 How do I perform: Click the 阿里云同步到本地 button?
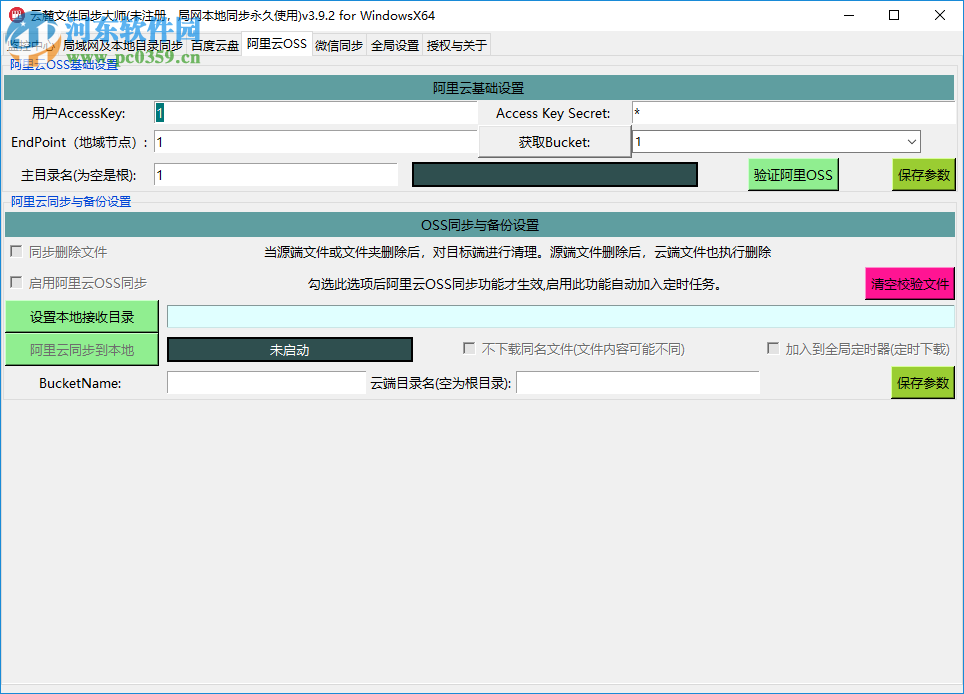click(x=82, y=350)
